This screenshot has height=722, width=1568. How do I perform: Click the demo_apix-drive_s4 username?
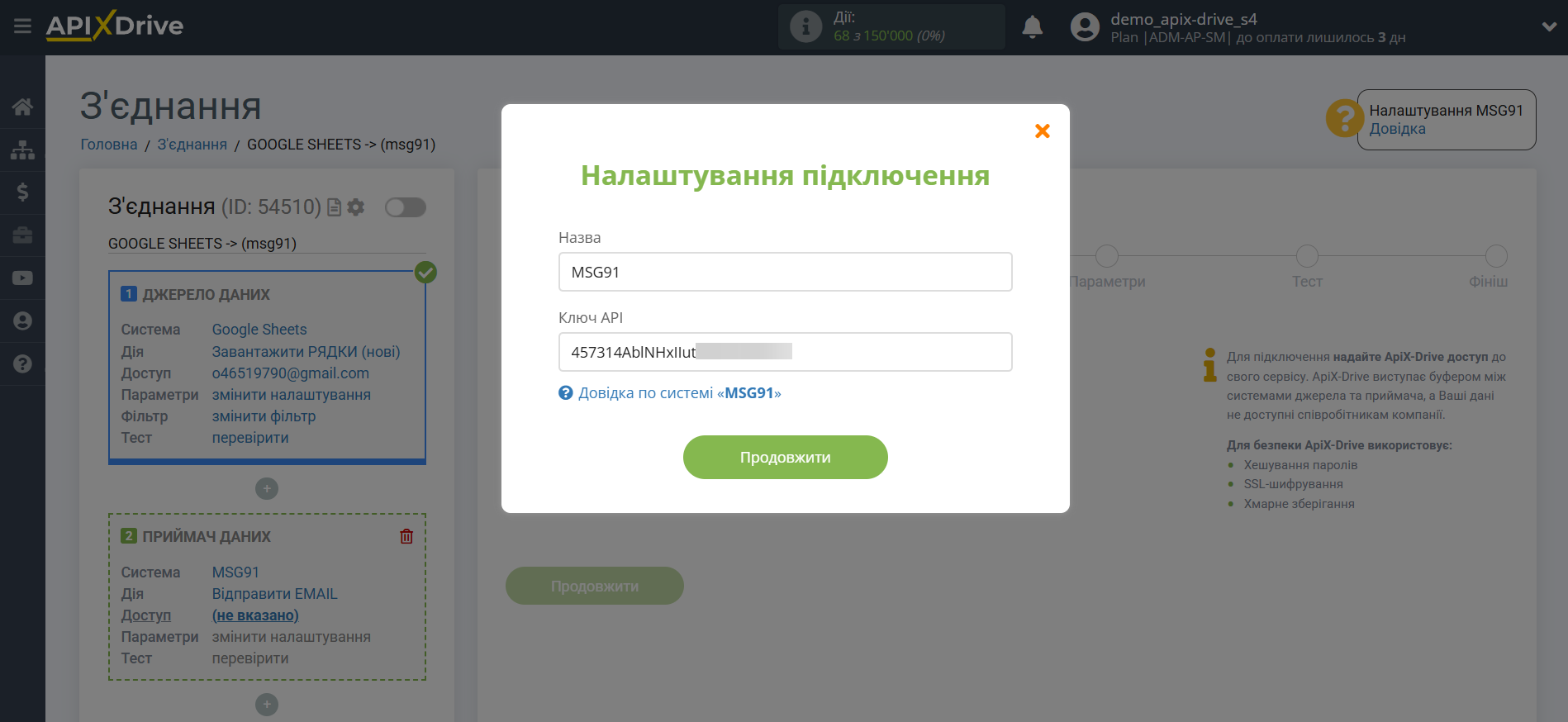pos(1184,19)
